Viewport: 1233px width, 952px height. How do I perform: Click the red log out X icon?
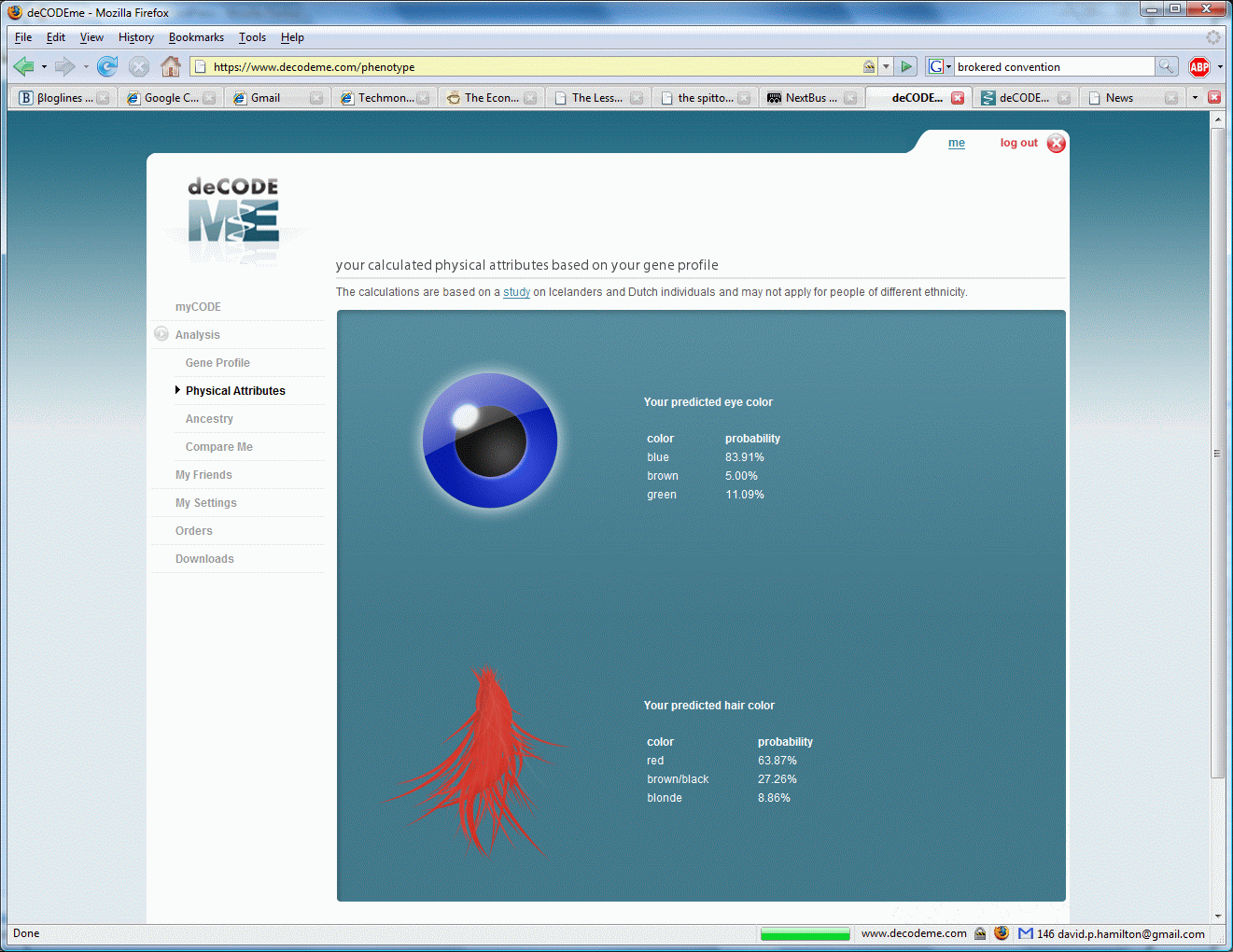1057,143
